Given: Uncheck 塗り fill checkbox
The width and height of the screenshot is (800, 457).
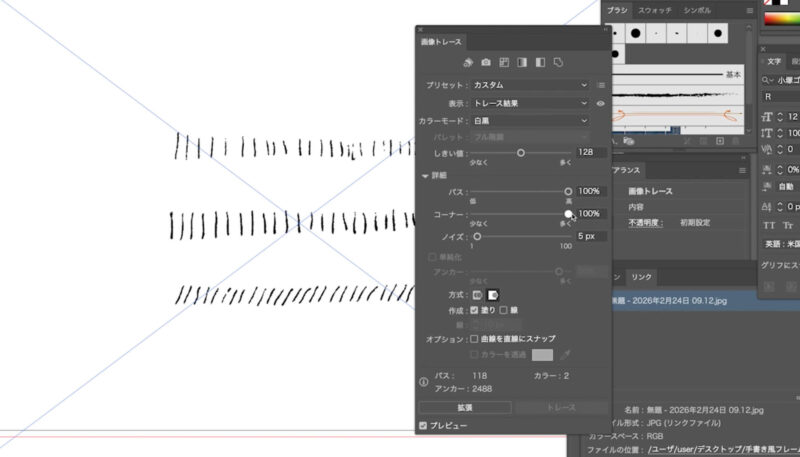Looking at the screenshot, I should tap(474, 310).
